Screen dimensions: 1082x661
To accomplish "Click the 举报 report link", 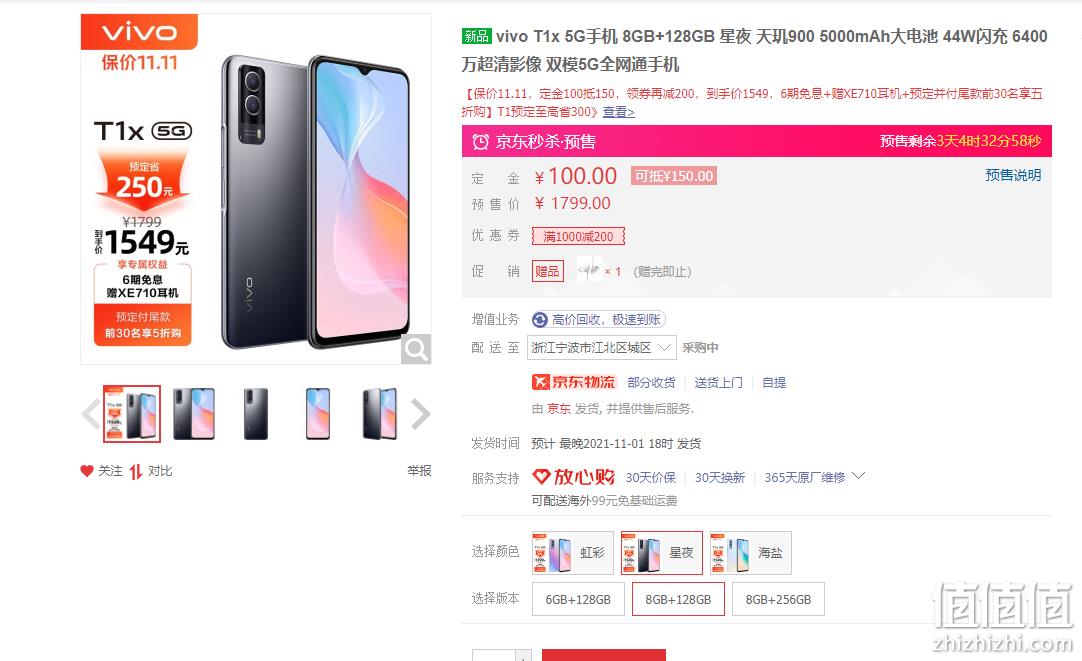I will tap(419, 471).
